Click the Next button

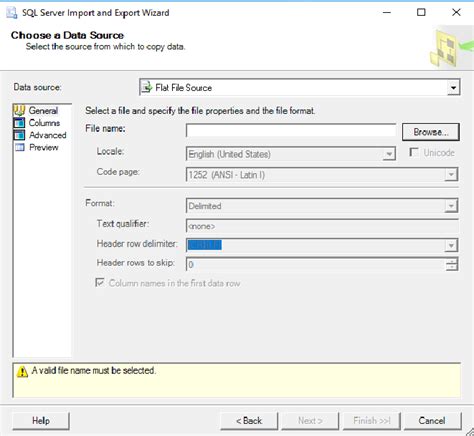310,421
